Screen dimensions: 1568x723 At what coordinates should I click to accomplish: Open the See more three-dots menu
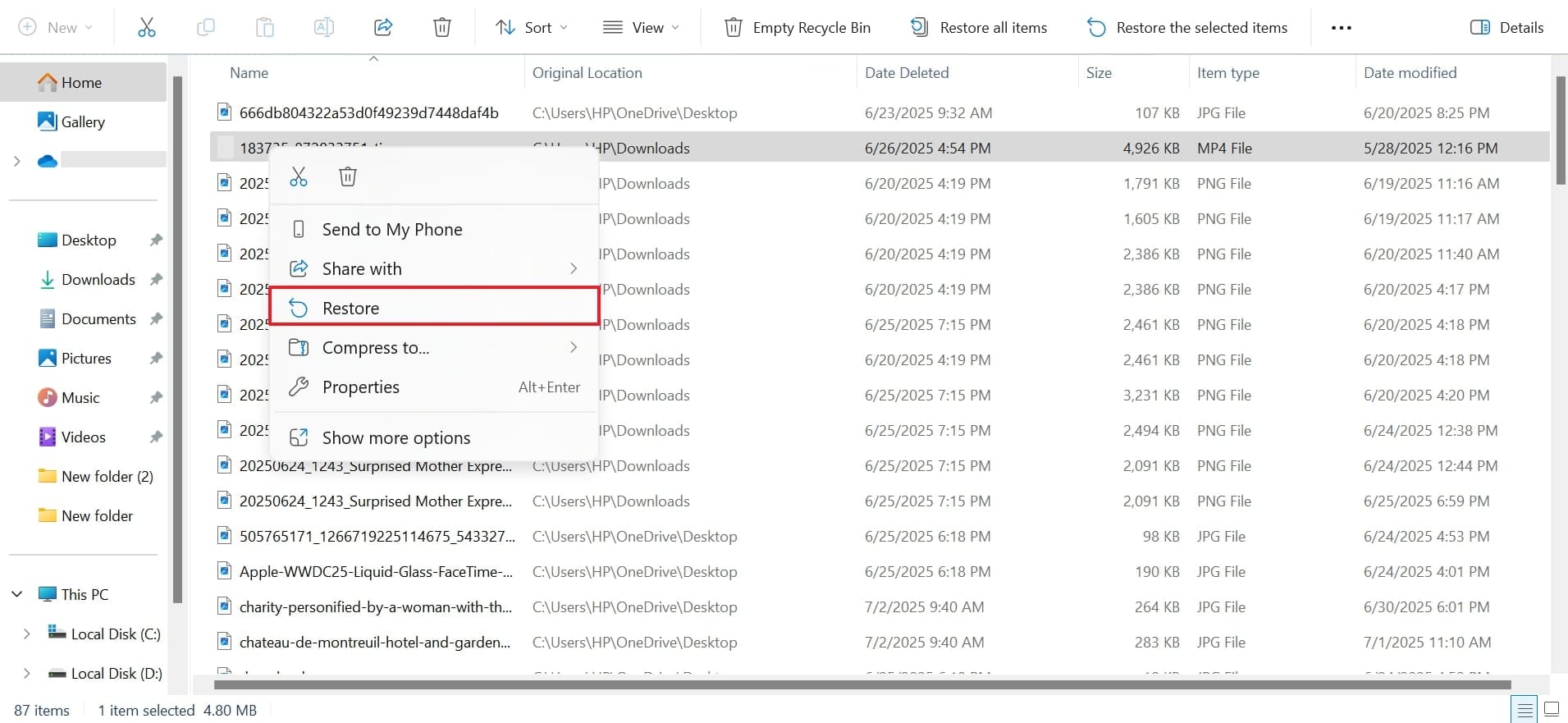(1342, 28)
